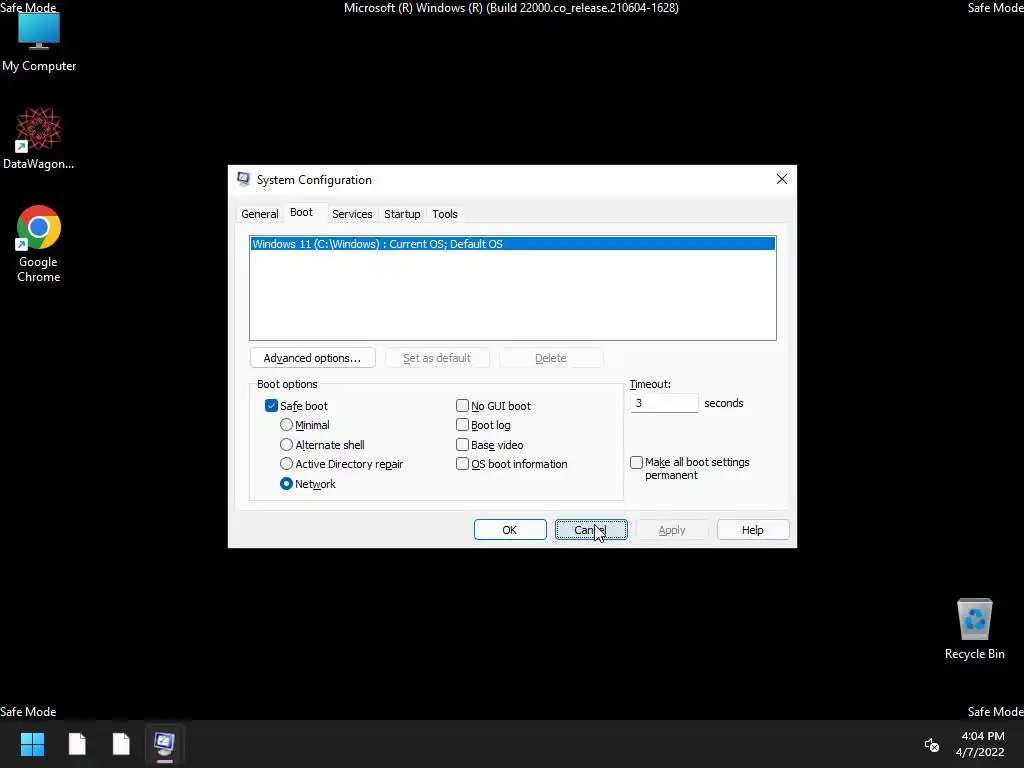
Task: Uncheck the Safe boot checkbox
Action: tap(271, 406)
